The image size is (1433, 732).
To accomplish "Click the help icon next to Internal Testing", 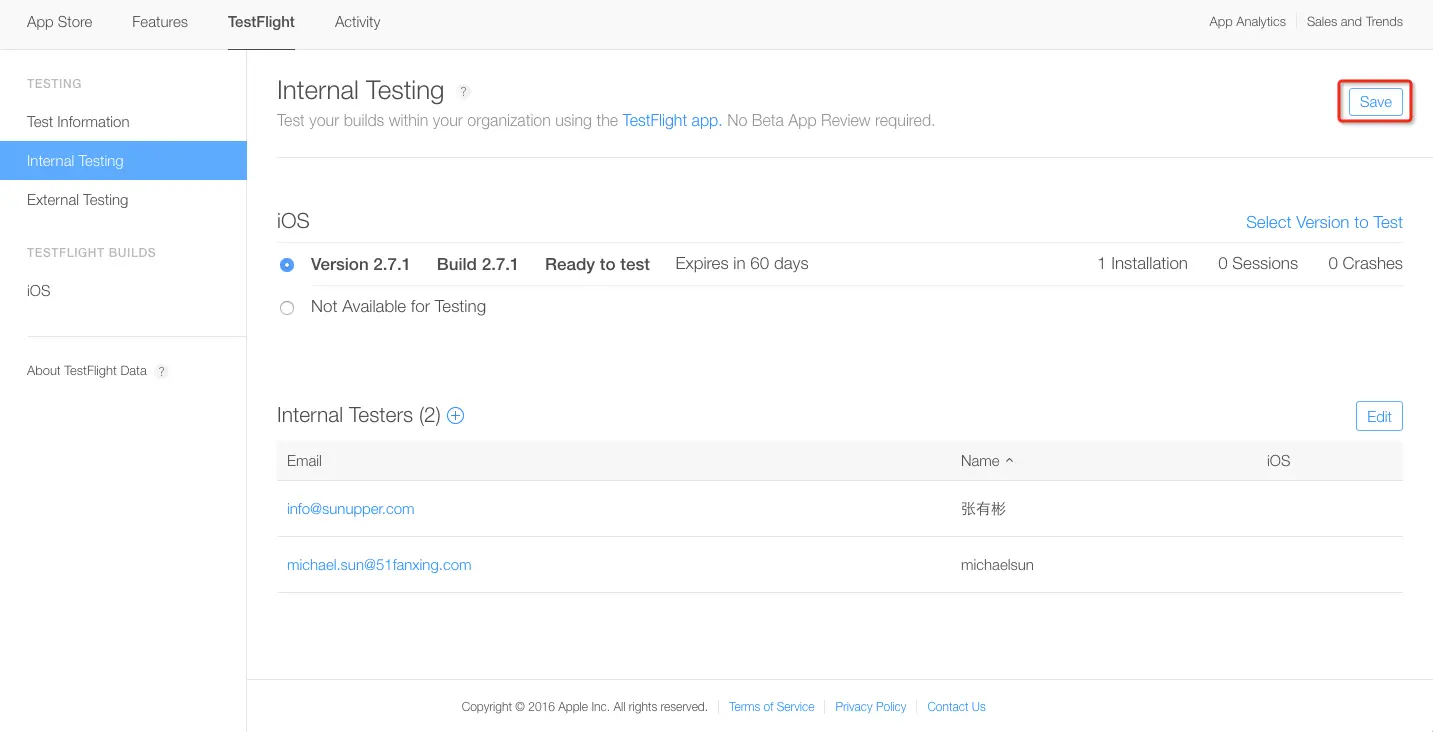I will (463, 91).
